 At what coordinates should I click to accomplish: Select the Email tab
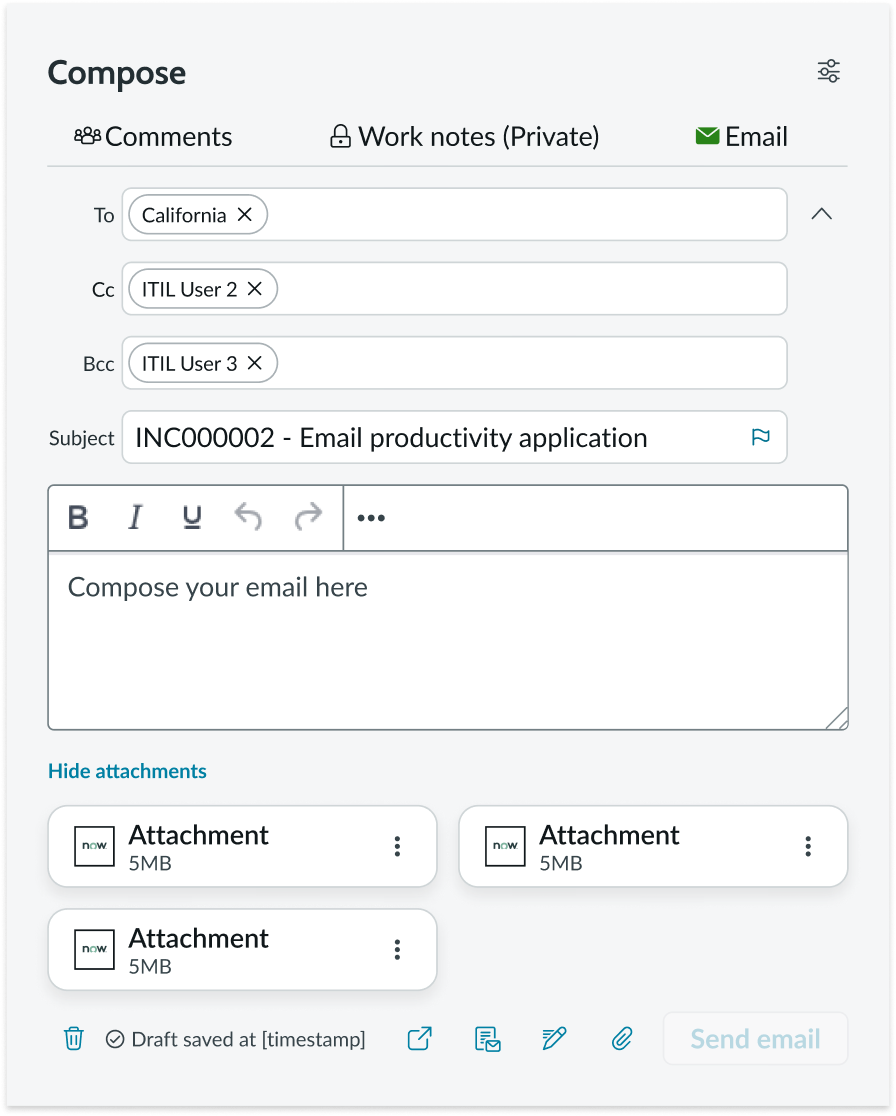[x=742, y=137]
